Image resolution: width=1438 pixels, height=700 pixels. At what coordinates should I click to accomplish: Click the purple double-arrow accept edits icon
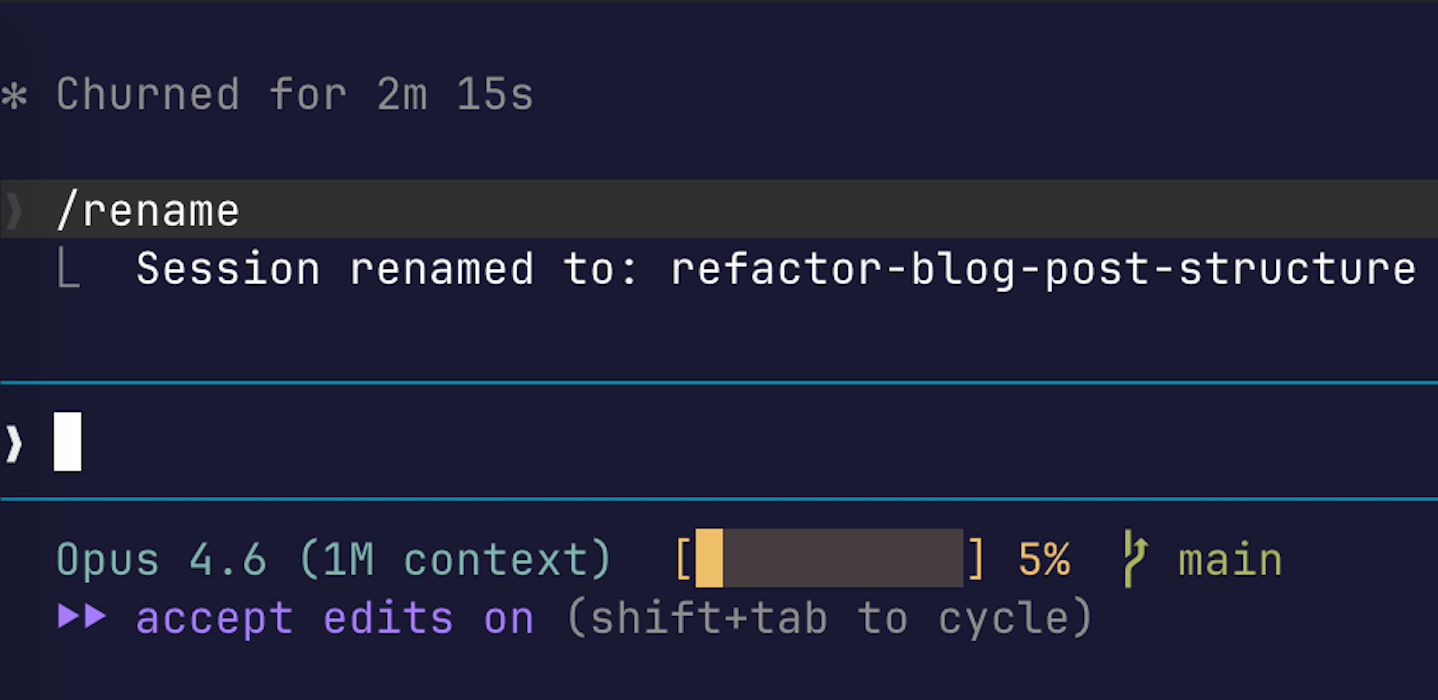pos(82,617)
